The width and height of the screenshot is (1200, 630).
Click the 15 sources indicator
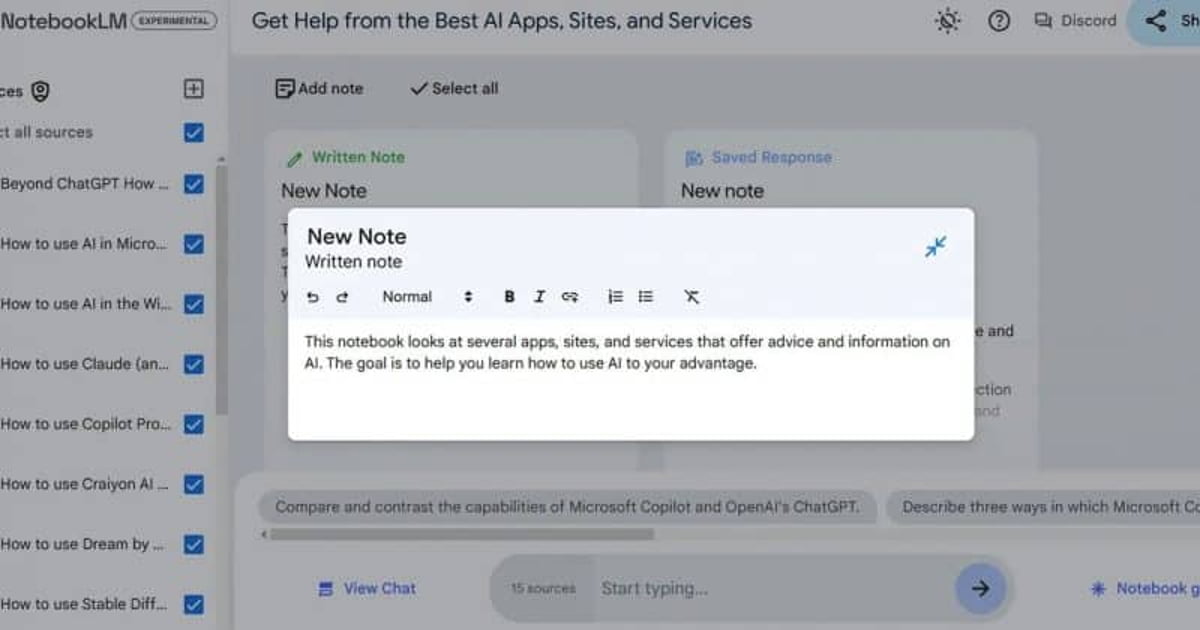(x=543, y=589)
